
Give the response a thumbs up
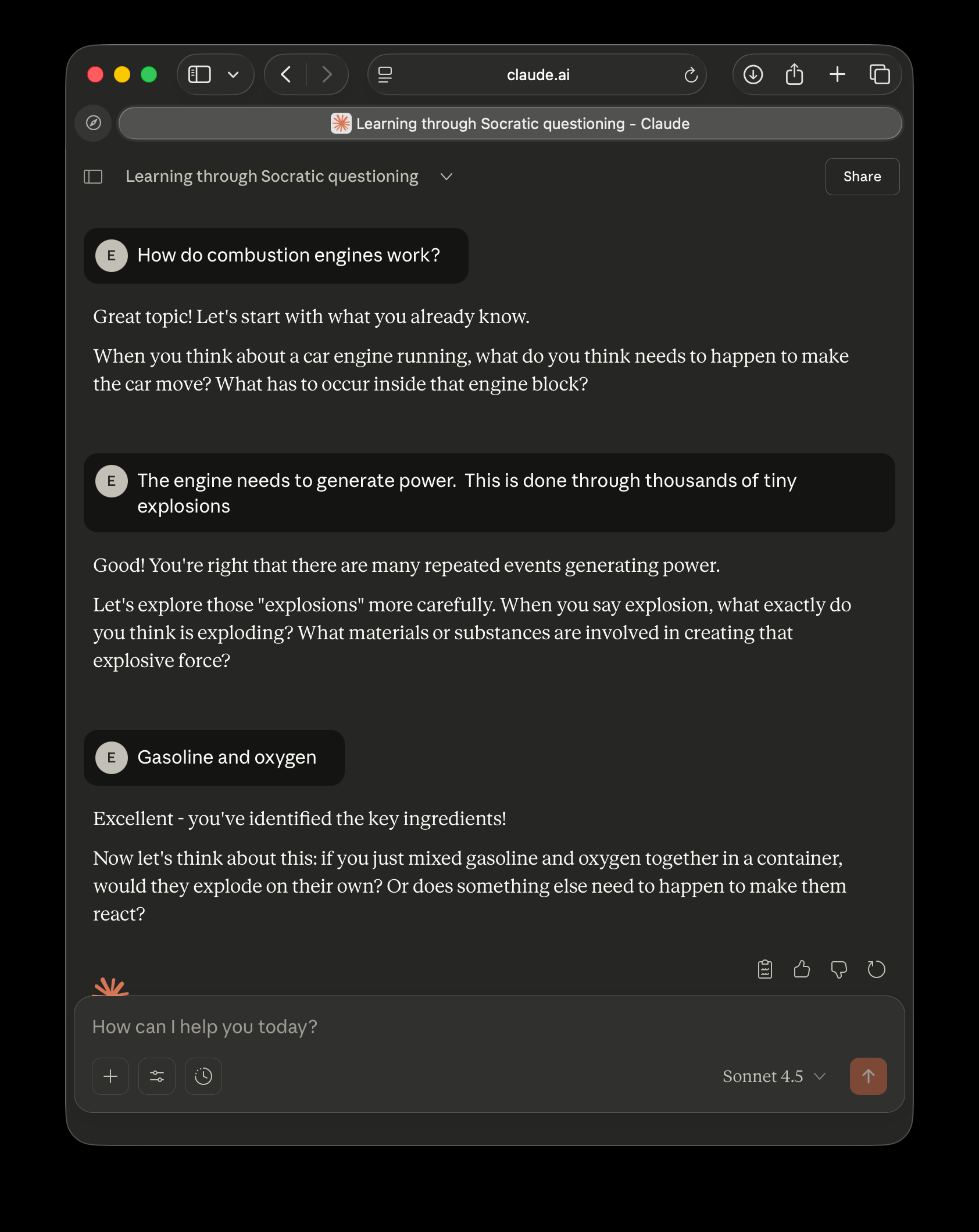click(x=802, y=969)
